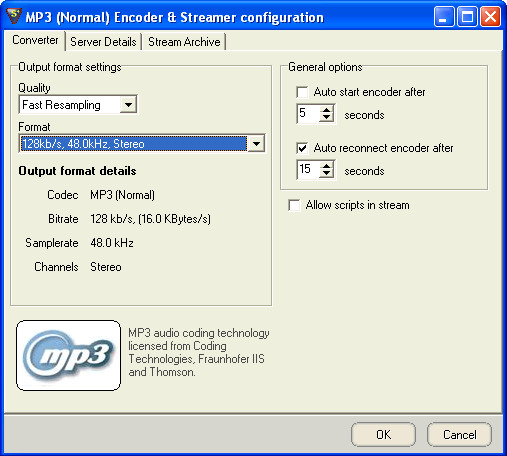Click the MP3 logo image

coord(68,355)
